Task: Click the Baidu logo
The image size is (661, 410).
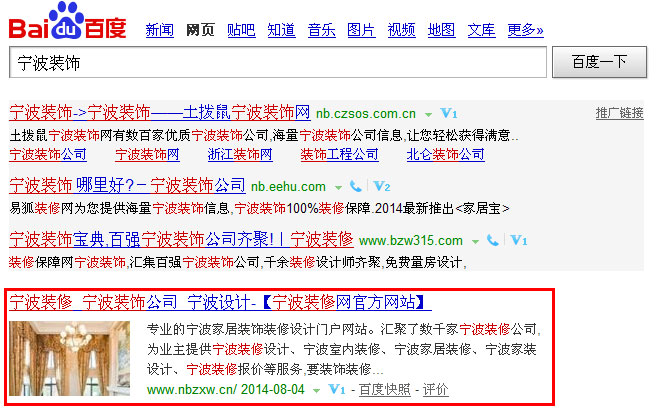Action: (x=67, y=21)
